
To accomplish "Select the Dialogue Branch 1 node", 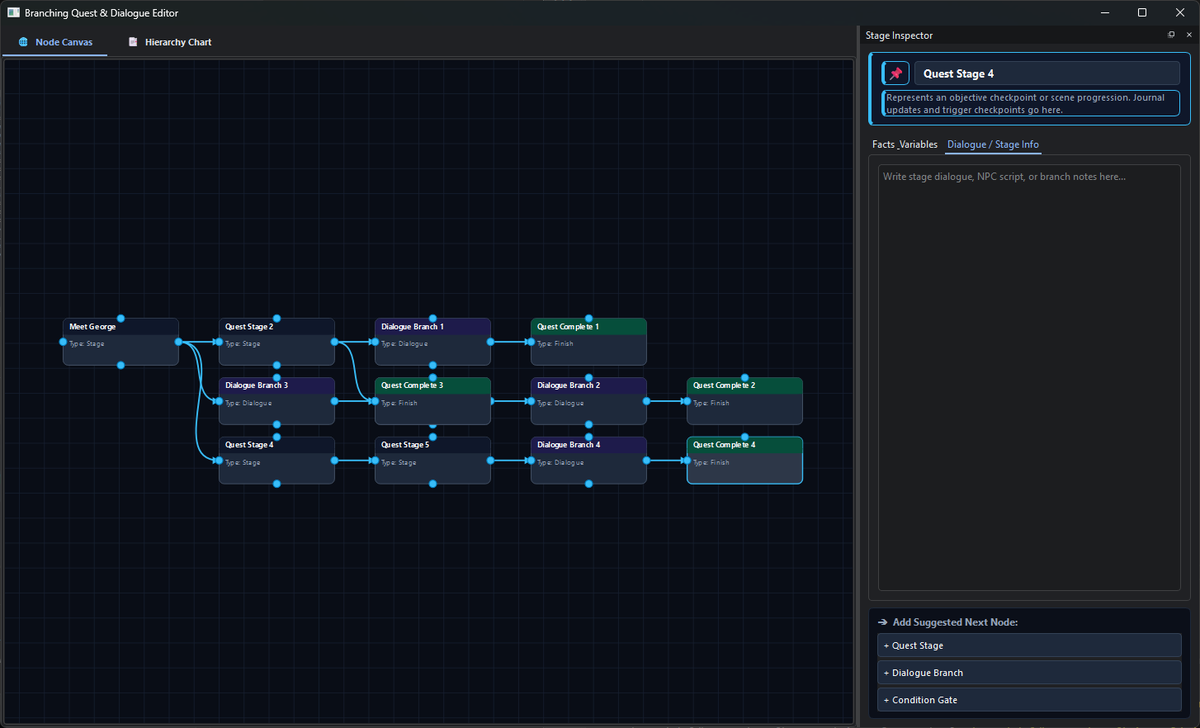I will (x=433, y=342).
